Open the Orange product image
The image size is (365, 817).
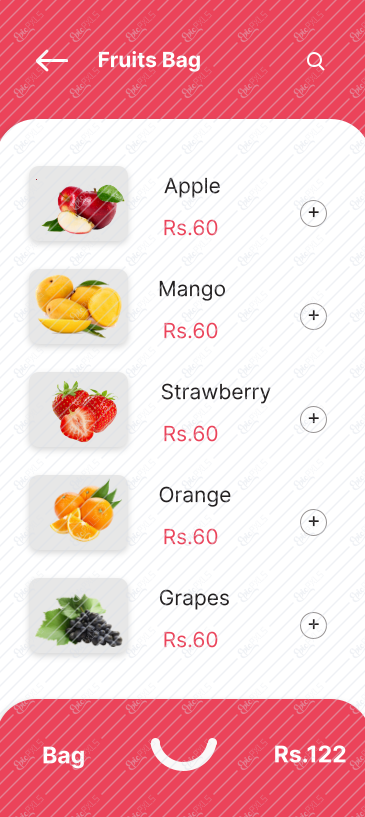tap(79, 513)
